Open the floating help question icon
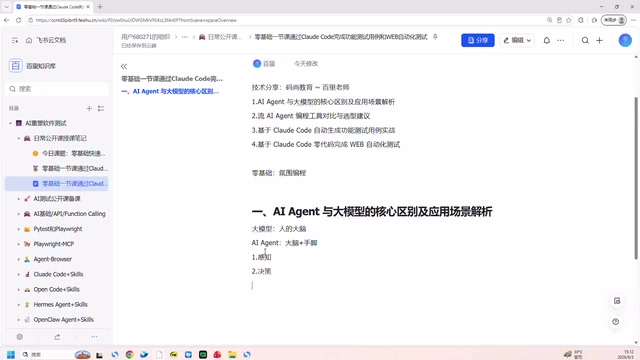 click(x=616, y=322)
